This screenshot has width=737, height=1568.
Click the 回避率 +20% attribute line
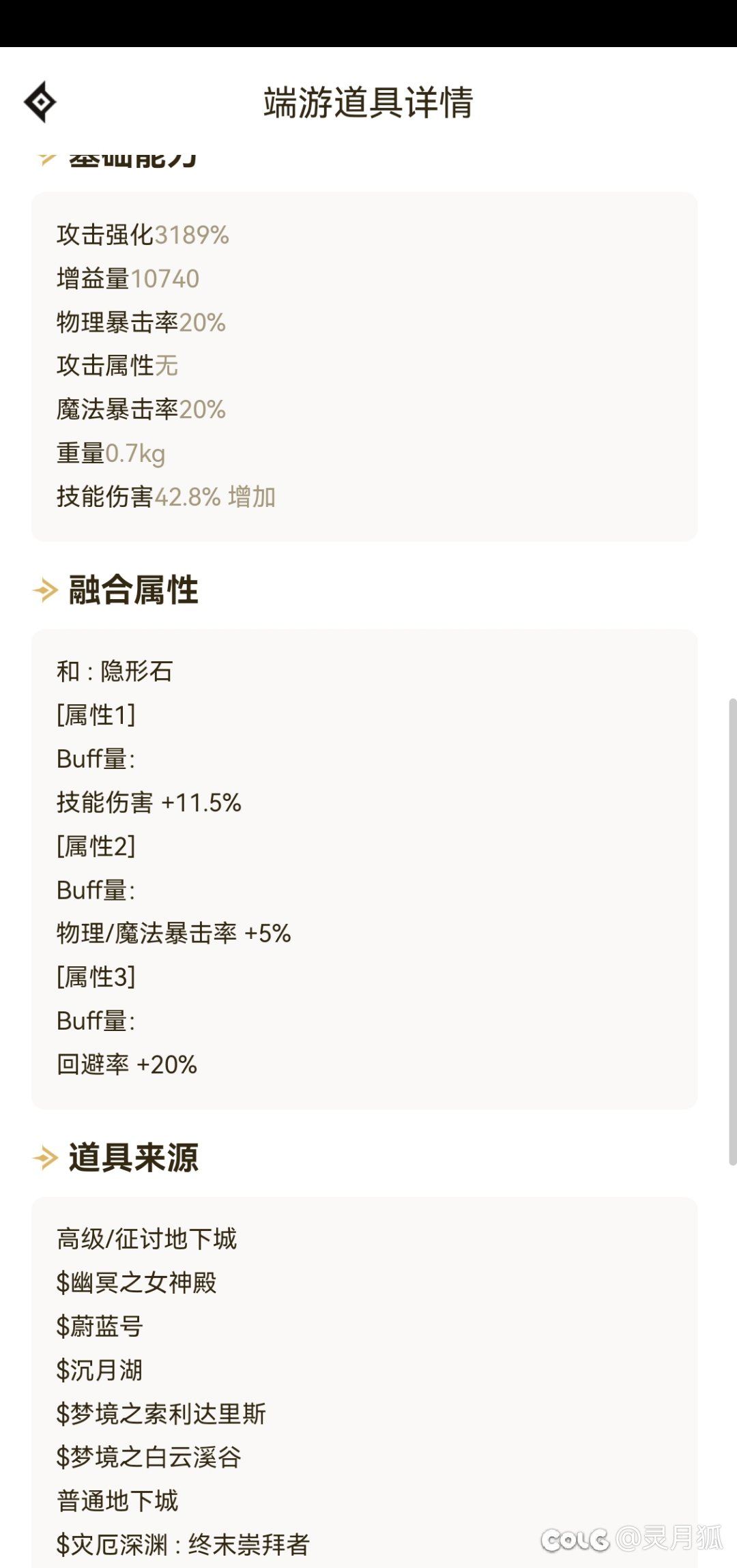(127, 1064)
